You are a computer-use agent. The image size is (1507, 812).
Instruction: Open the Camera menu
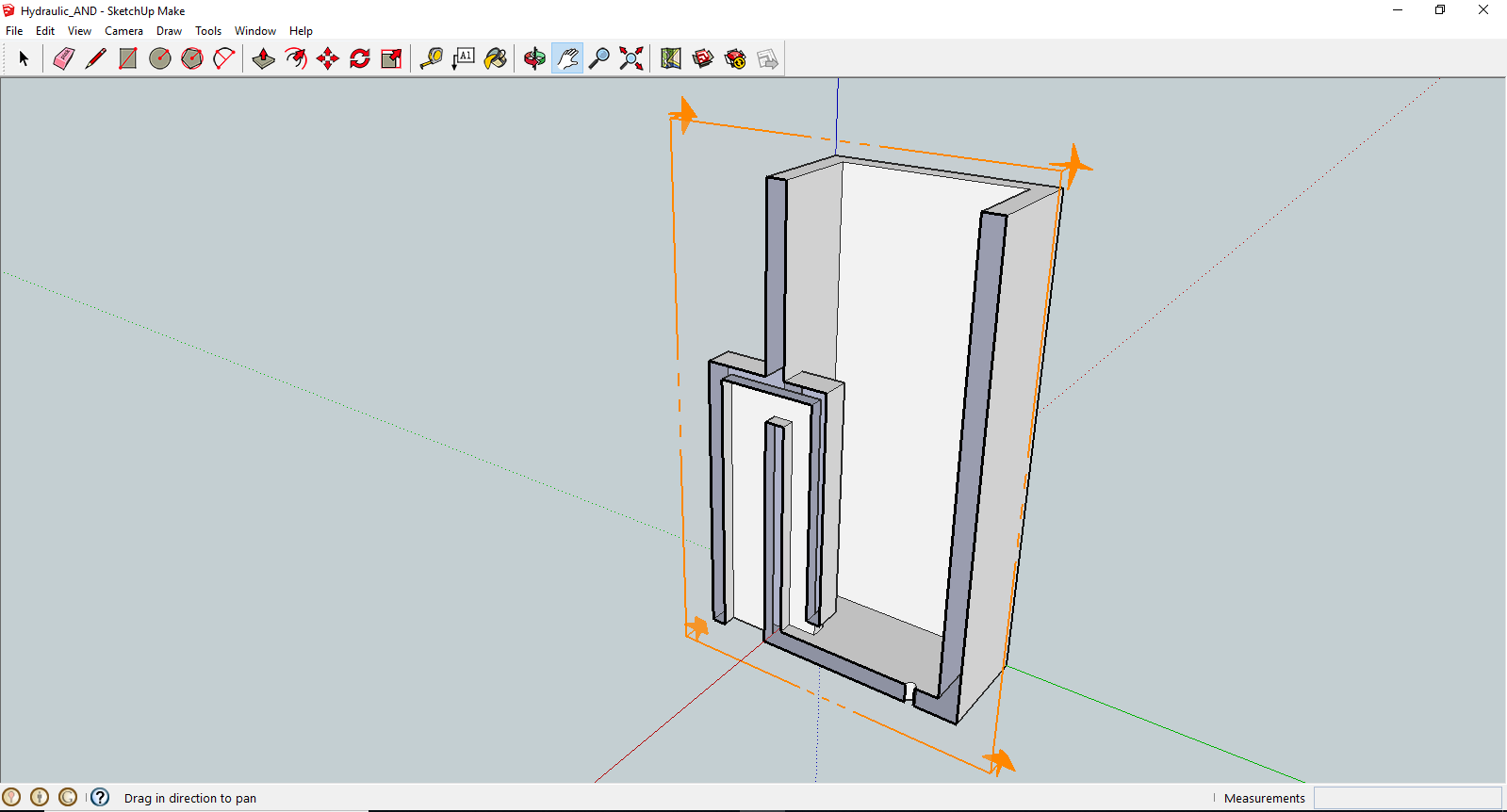[123, 31]
